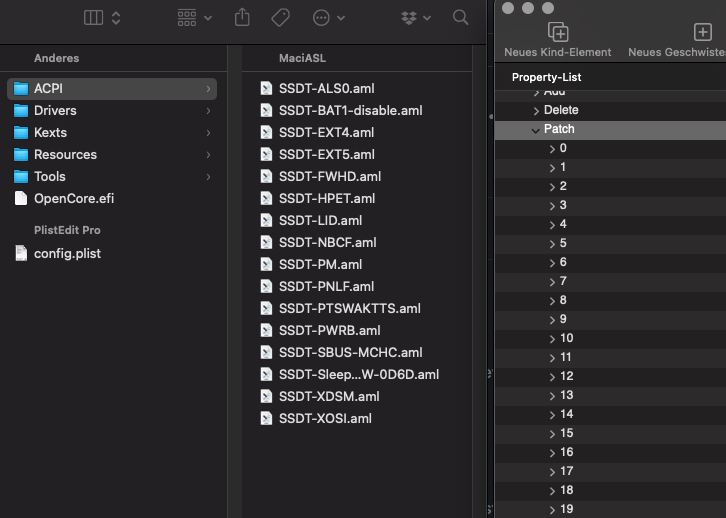Click the Share icon in Finder toolbar
The width and height of the screenshot is (726, 518).
pos(242,18)
